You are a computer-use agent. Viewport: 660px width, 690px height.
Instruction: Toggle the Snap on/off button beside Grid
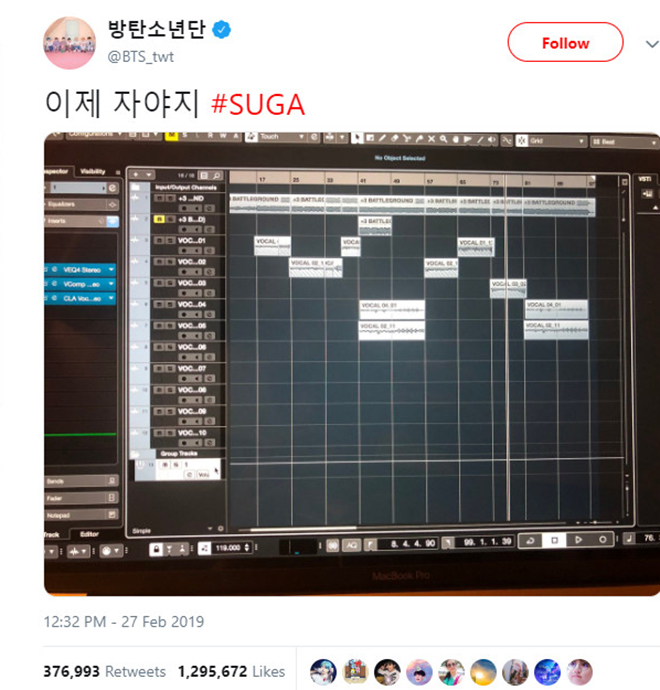click(521, 141)
